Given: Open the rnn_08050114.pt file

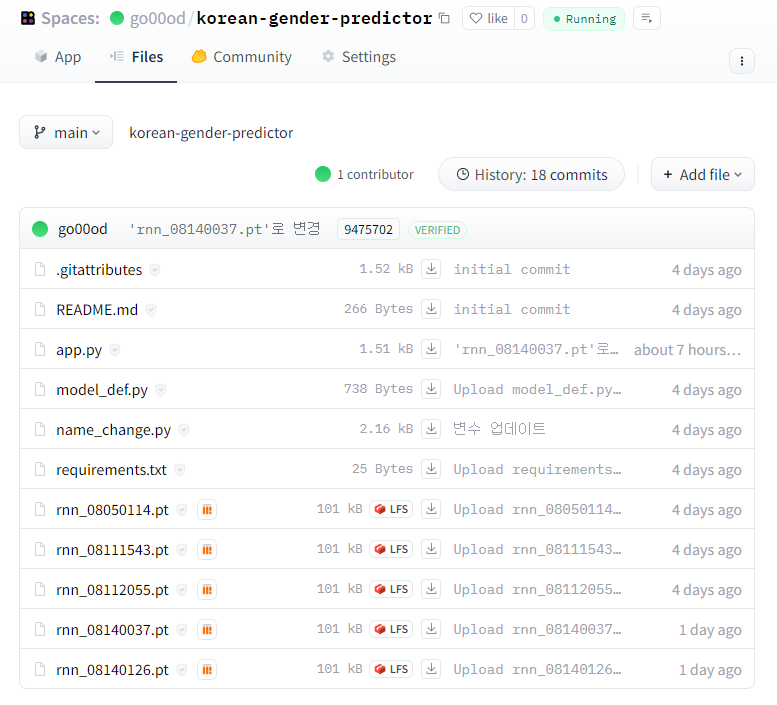Looking at the screenshot, I should 112,510.
